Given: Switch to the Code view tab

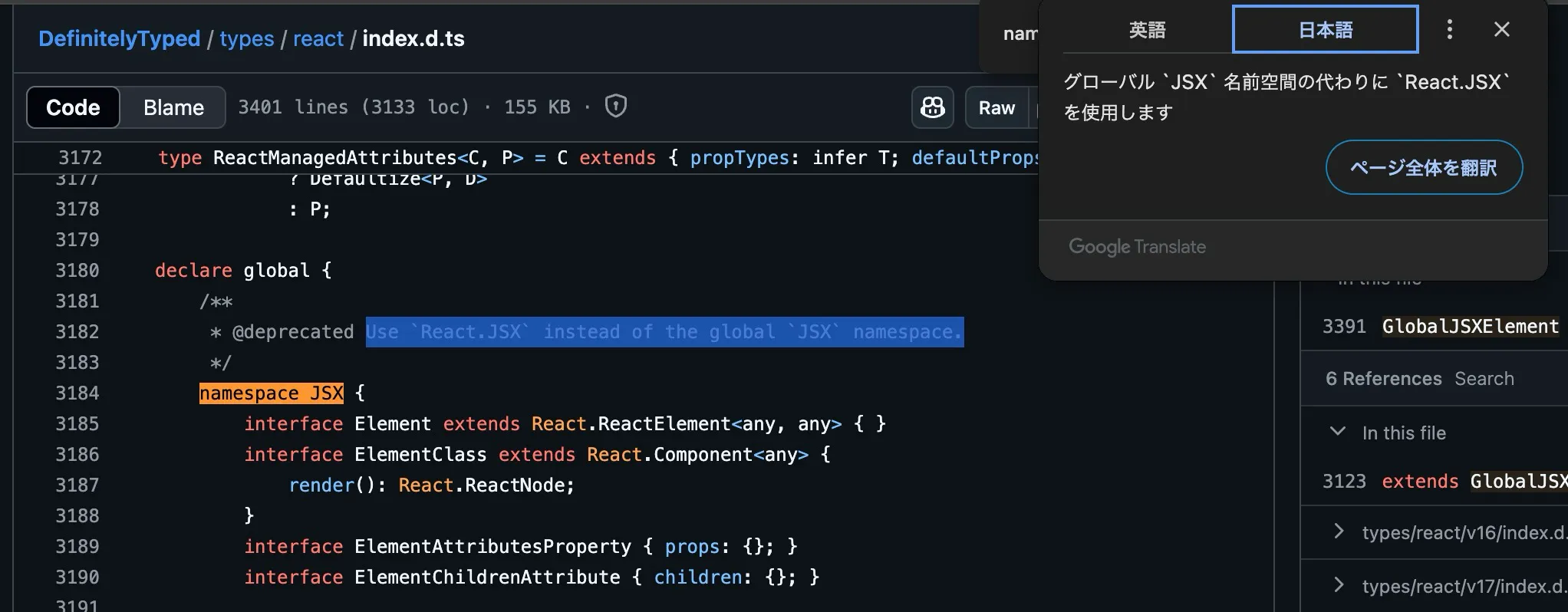Looking at the screenshot, I should click(x=73, y=107).
